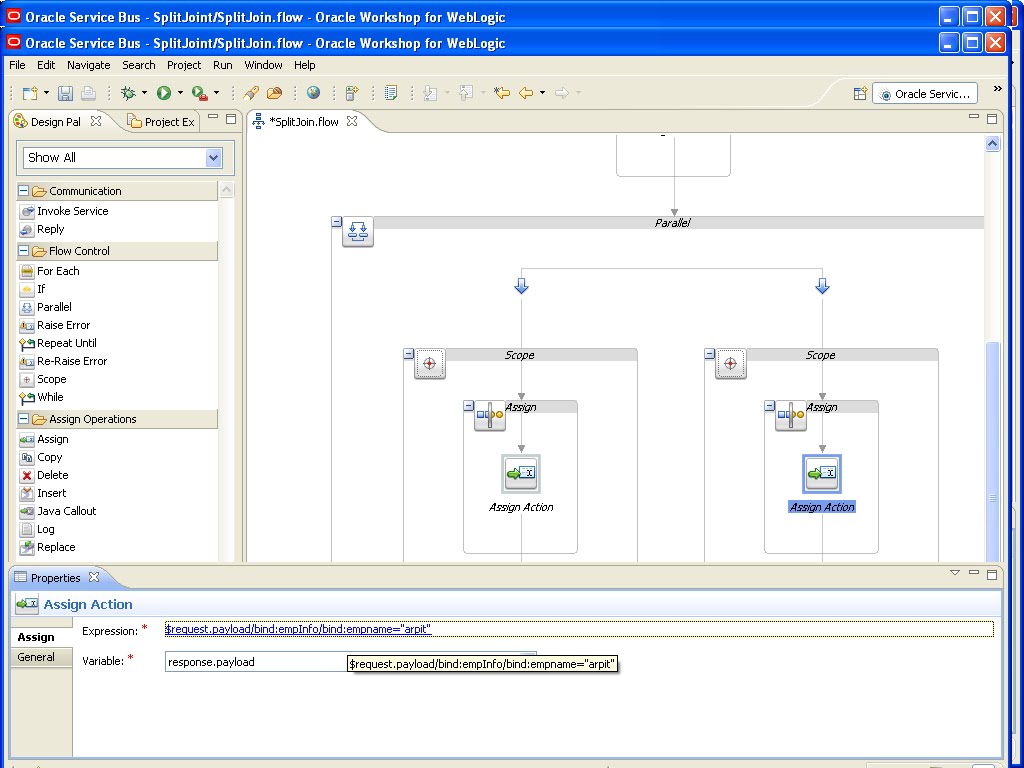Click the left parallel branch down arrow

(x=521, y=286)
